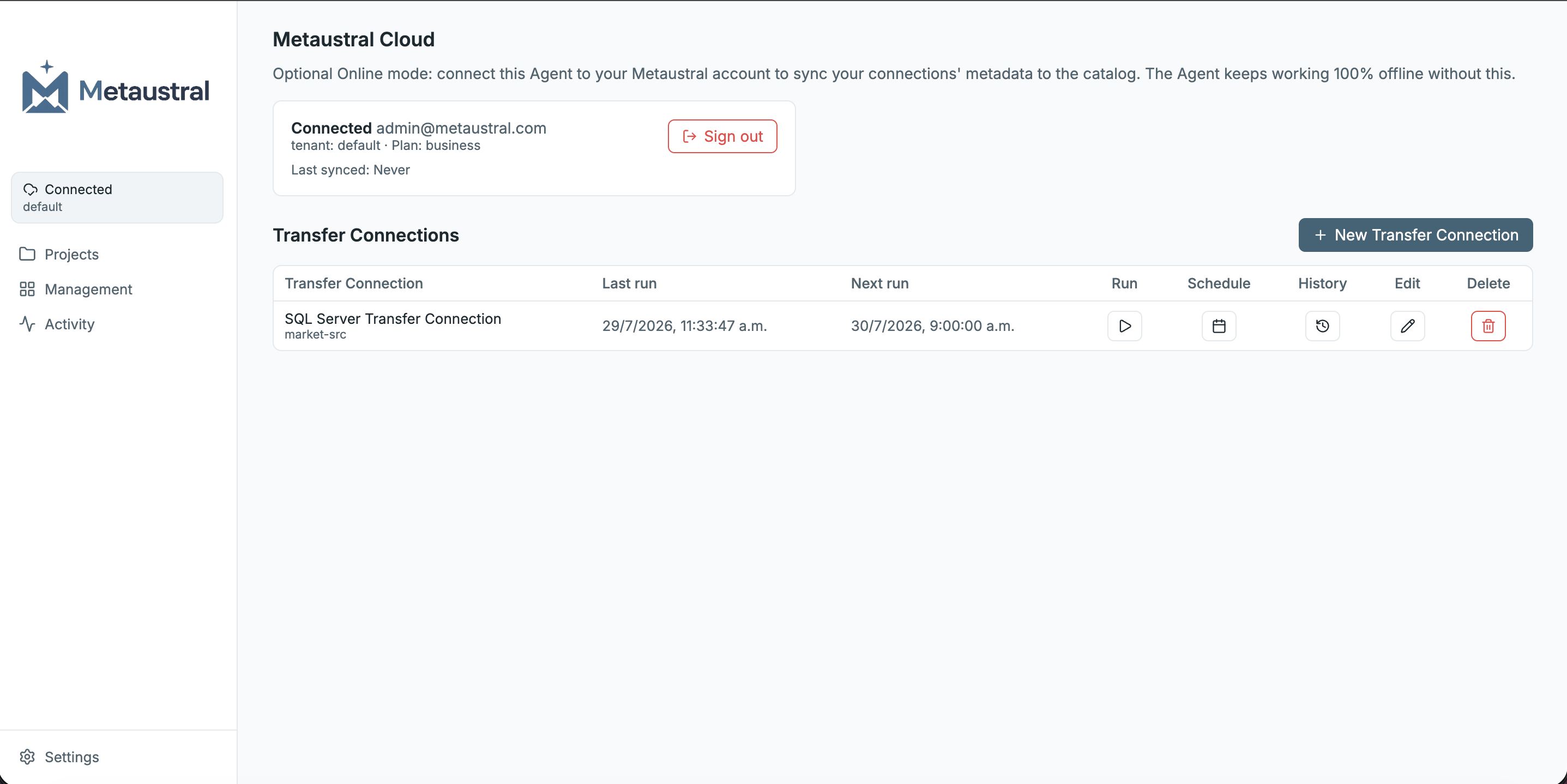The height and width of the screenshot is (784, 1567).
Task: Click the Last synced: Never status
Action: tap(351, 170)
